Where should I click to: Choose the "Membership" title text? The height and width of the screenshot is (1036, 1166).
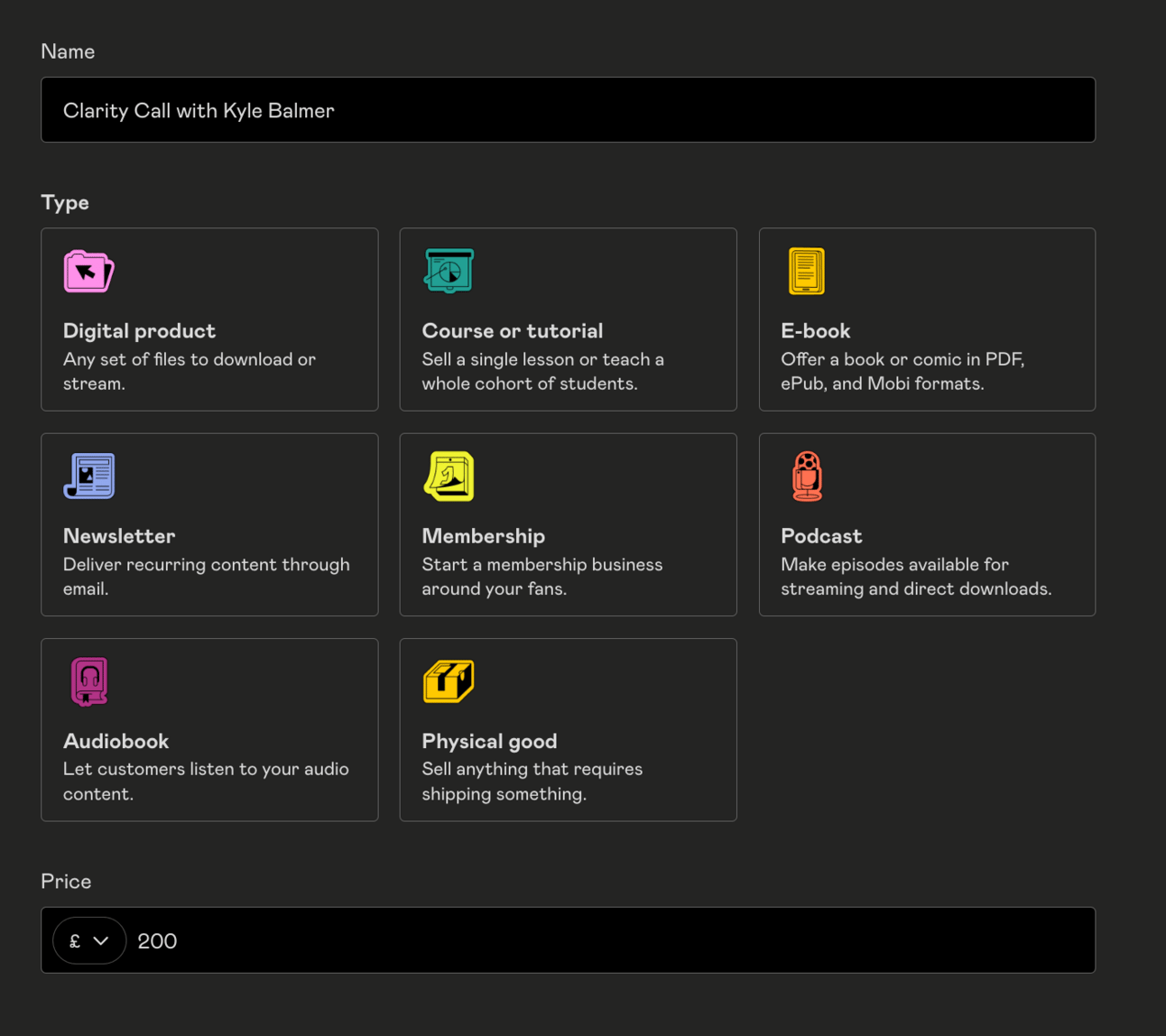click(483, 536)
